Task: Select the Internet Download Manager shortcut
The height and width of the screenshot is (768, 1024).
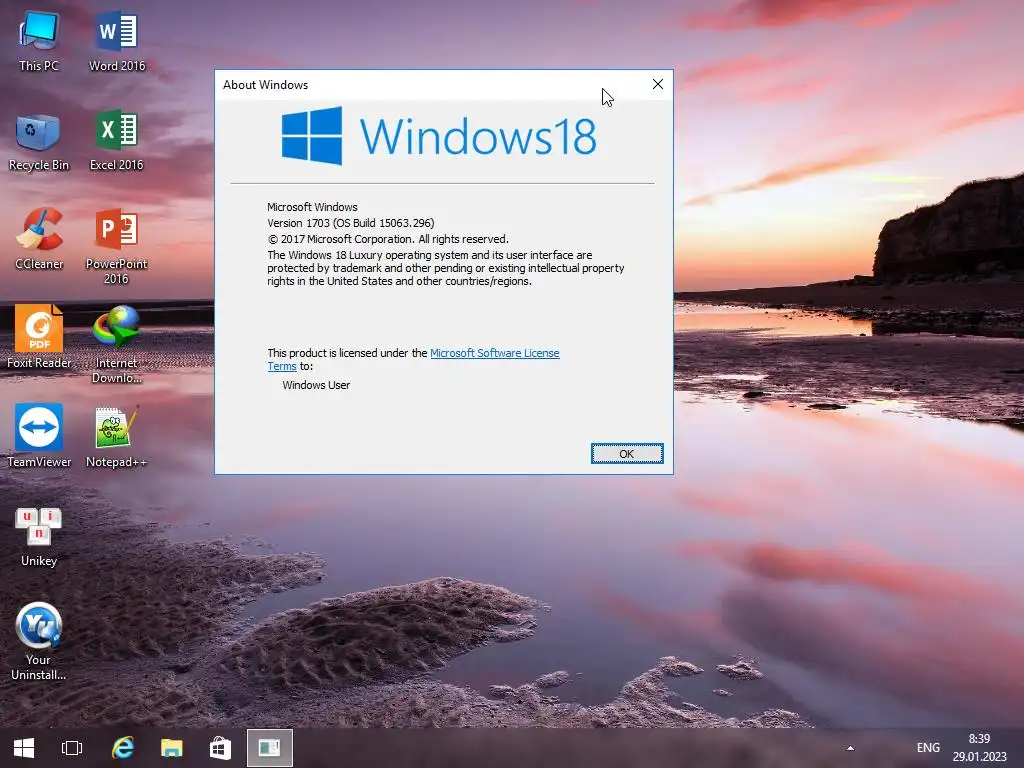Action: (x=116, y=345)
